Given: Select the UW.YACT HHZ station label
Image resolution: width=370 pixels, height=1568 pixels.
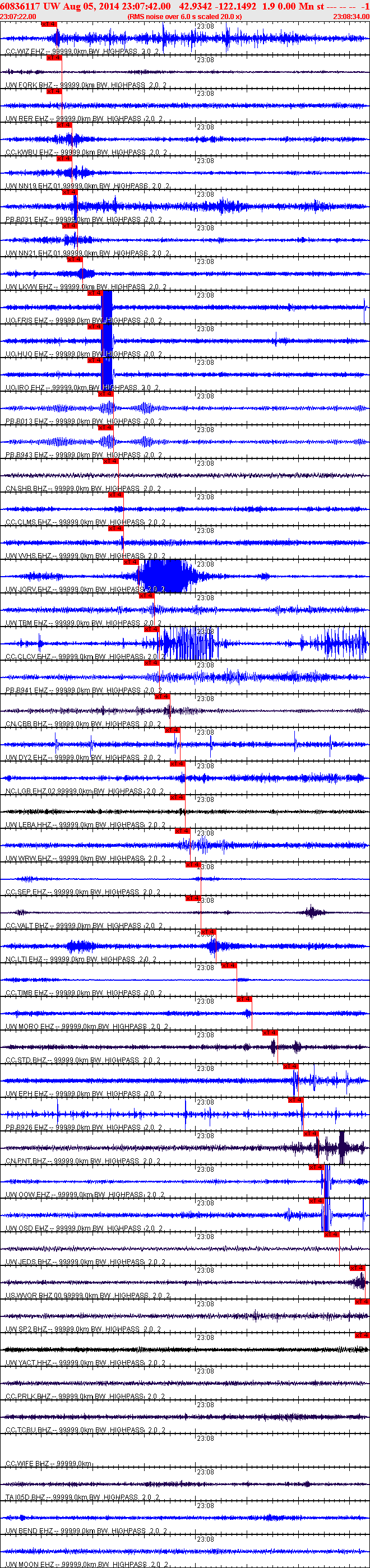Looking at the screenshot, I should coord(86,1362).
